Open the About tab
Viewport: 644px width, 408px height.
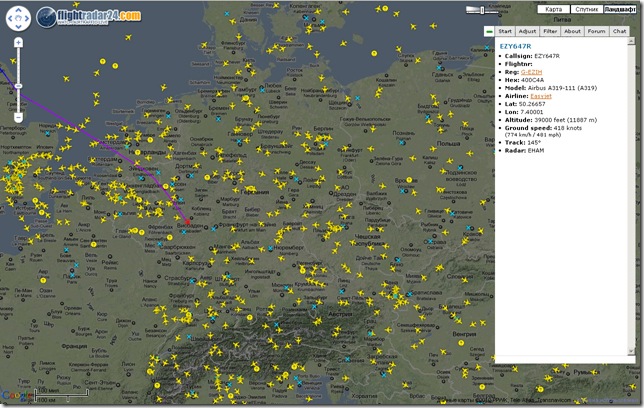coord(572,31)
